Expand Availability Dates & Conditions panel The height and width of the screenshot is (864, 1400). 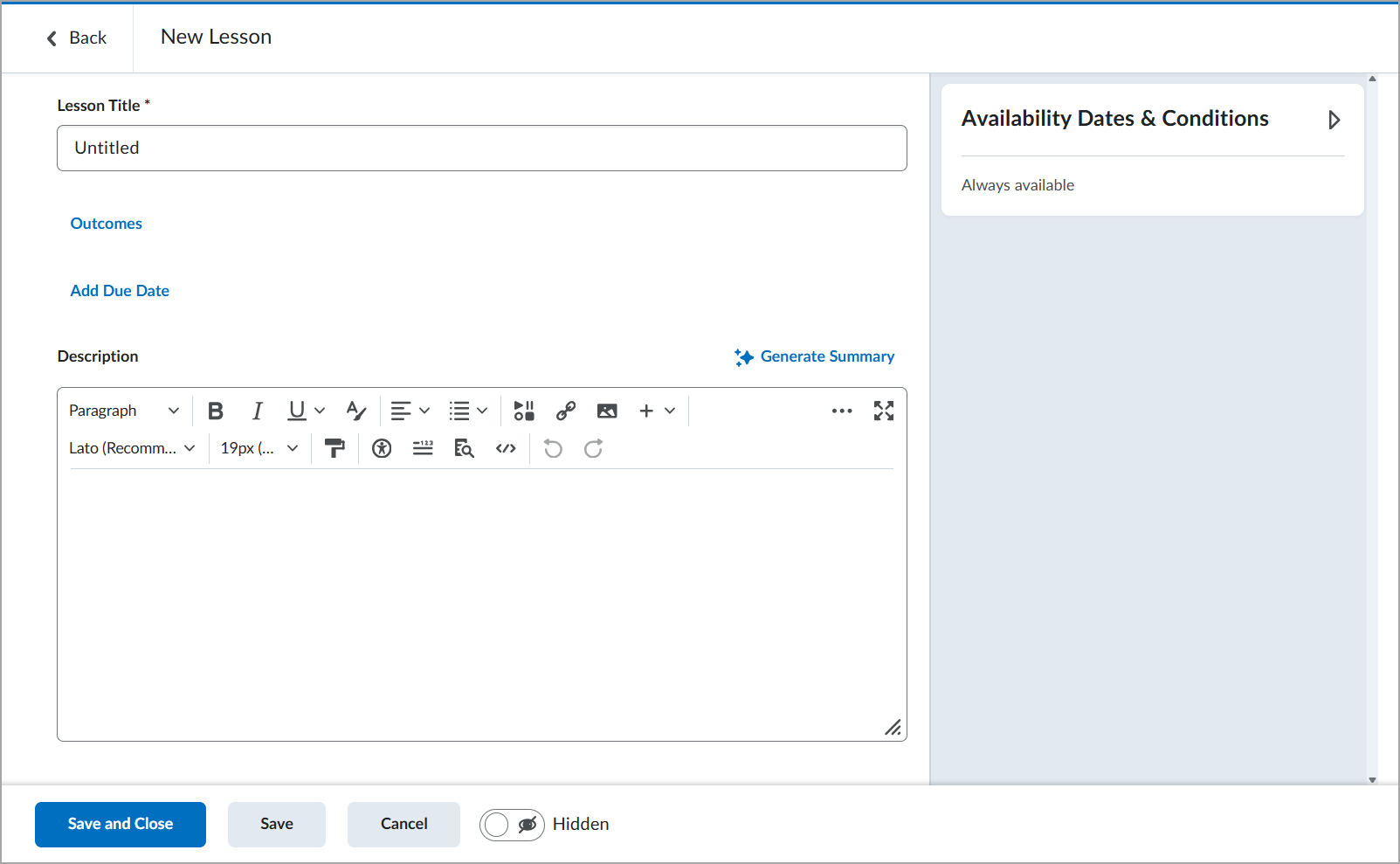pyautogui.click(x=1334, y=120)
